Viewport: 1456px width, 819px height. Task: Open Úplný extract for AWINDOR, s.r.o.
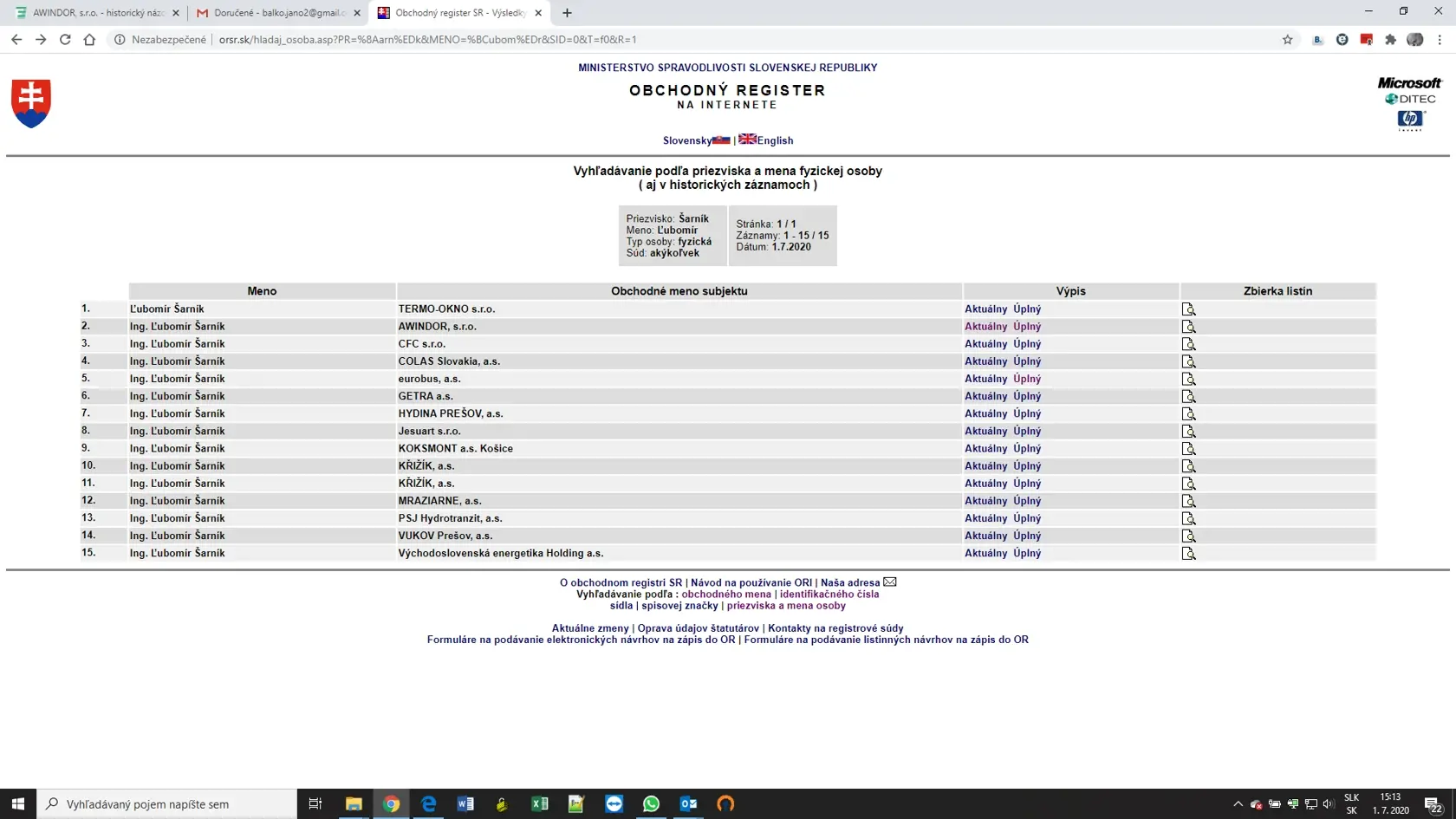click(1027, 327)
